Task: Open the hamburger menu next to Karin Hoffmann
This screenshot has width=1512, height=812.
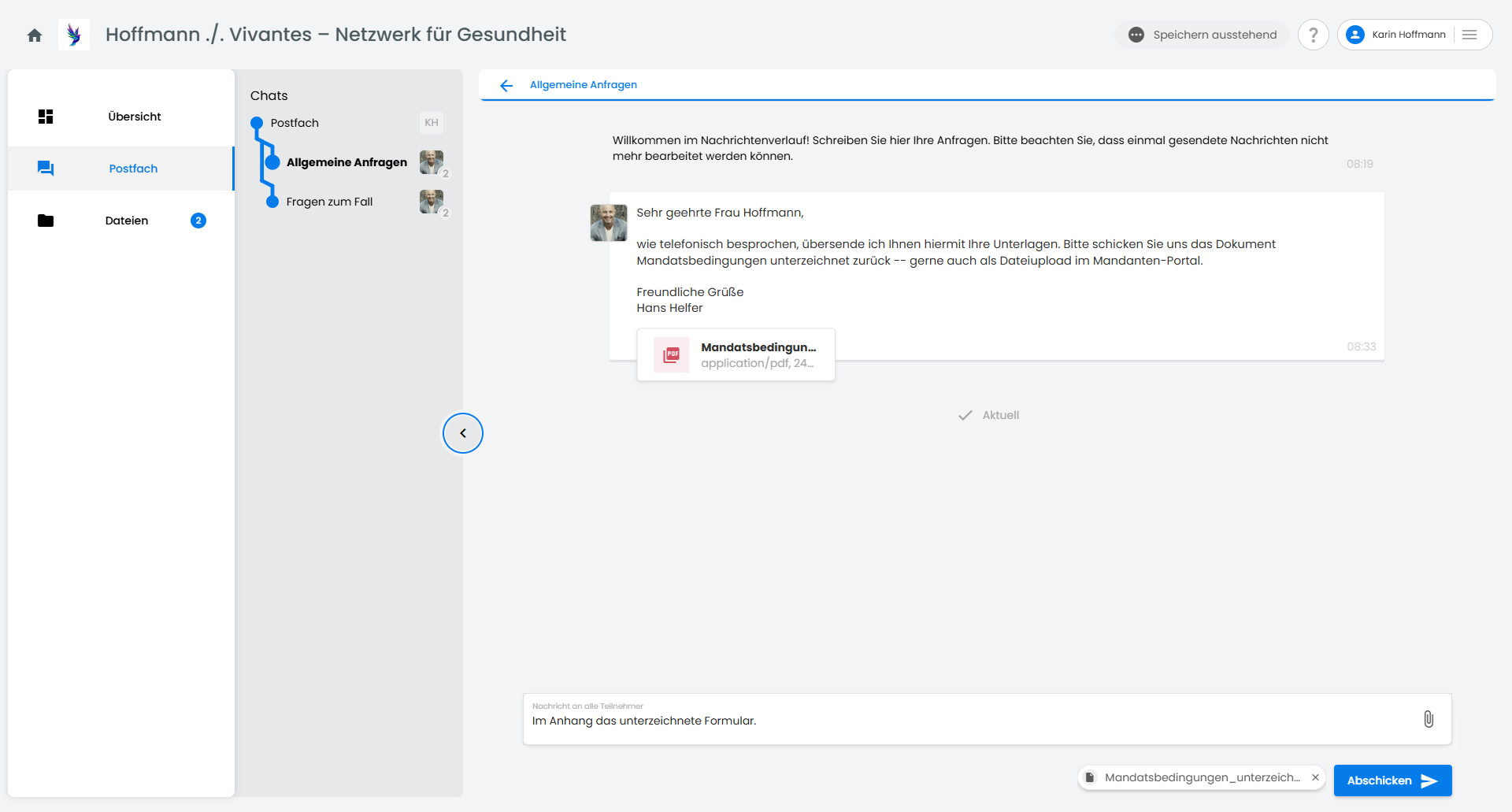Action: tap(1469, 35)
